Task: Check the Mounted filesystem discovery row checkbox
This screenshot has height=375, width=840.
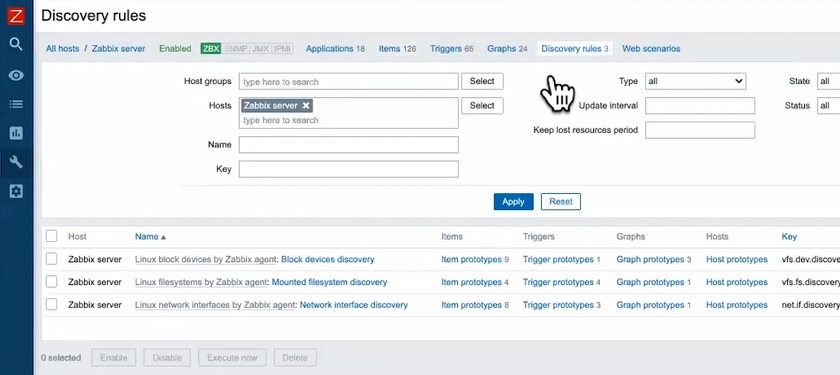Action: [x=51, y=282]
